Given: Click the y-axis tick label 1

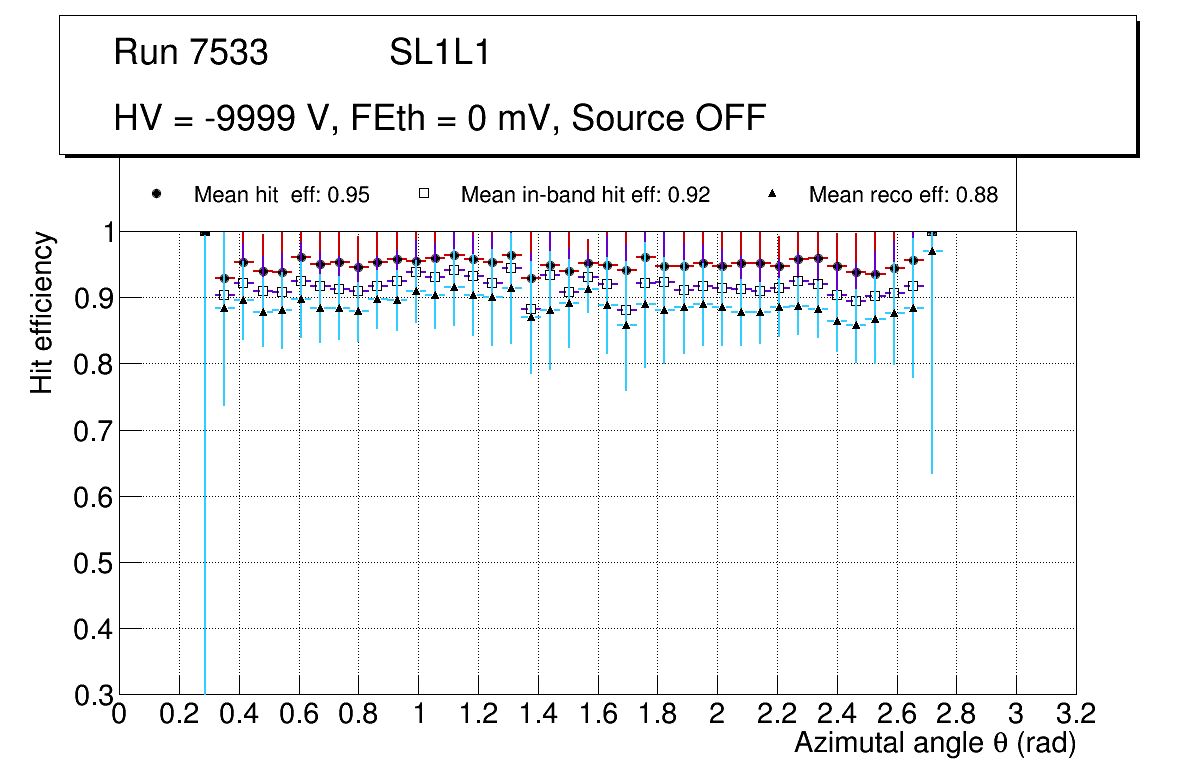Looking at the screenshot, I should click(105, 232).
